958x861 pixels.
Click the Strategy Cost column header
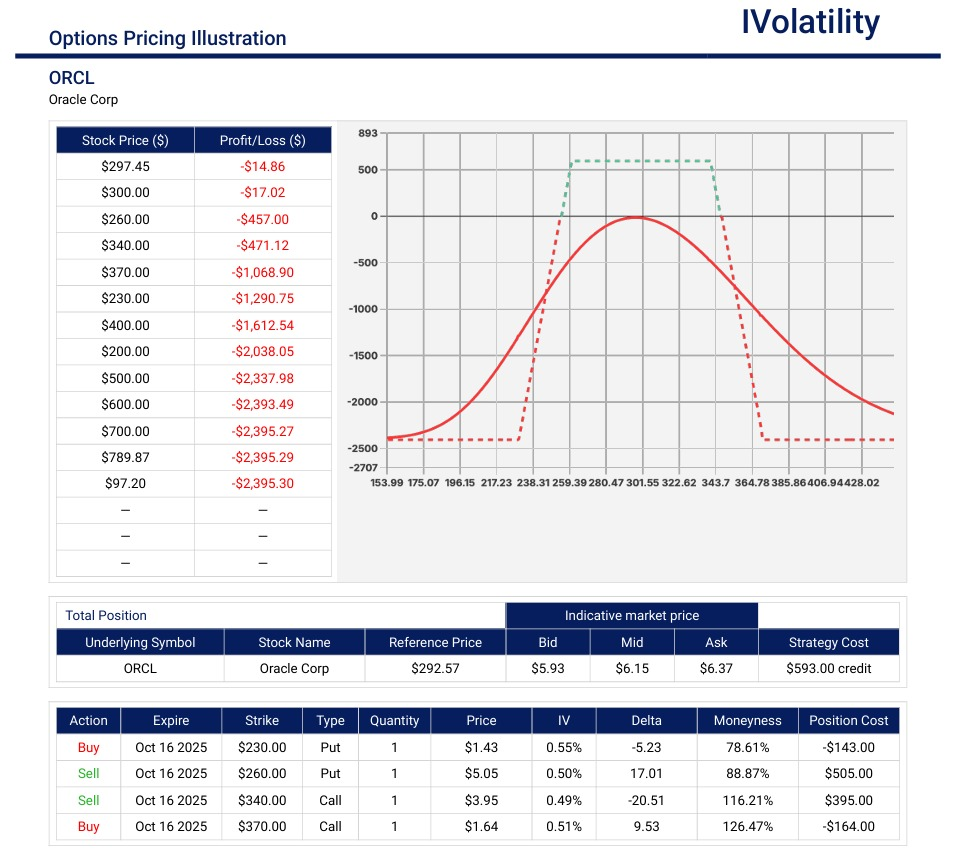(828, 643)
